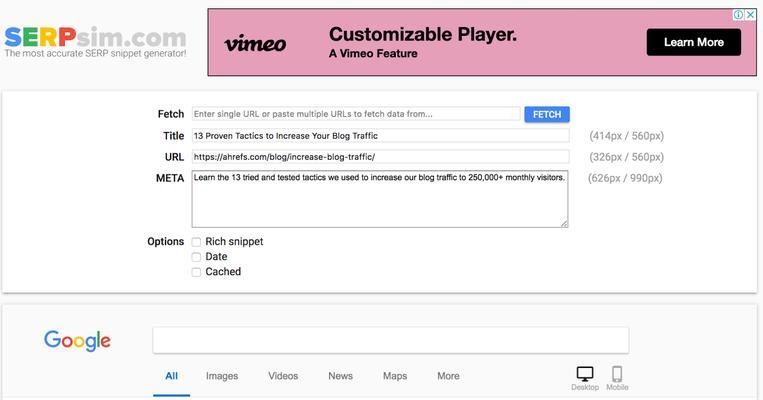
Task: Click the SERPsim.com logo
Action: 95,37
